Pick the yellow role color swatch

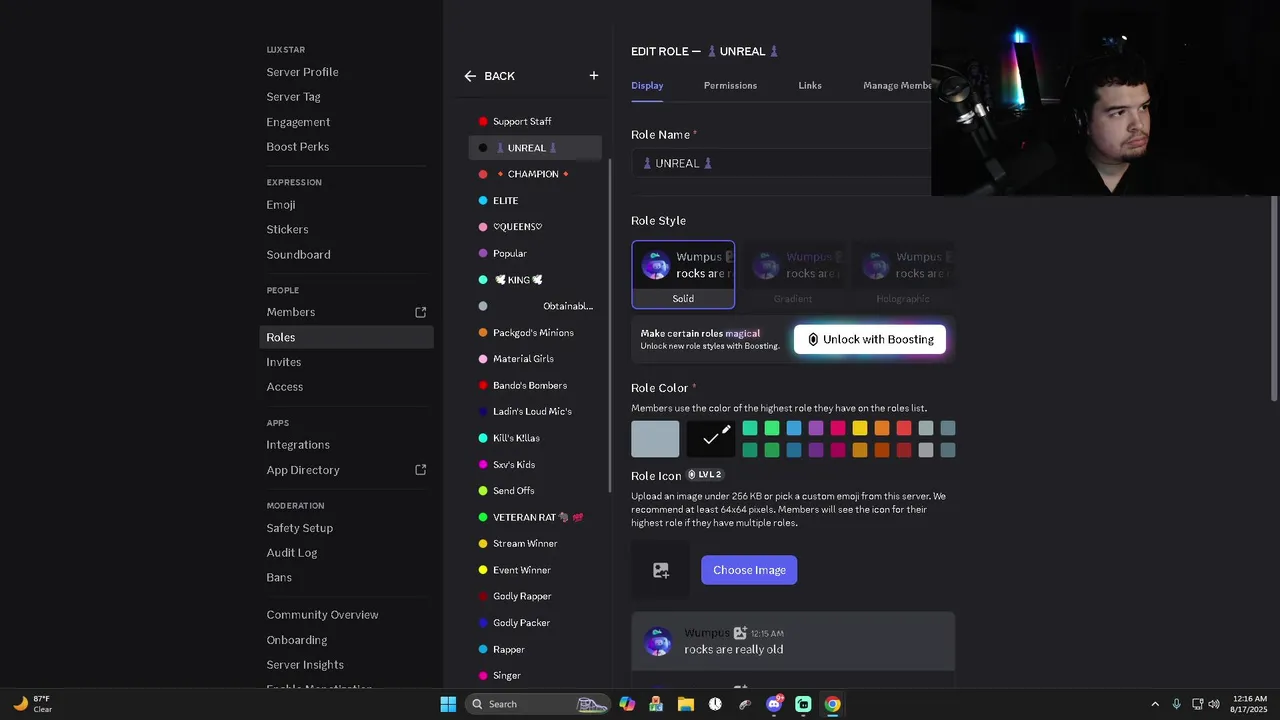point(860,428)
